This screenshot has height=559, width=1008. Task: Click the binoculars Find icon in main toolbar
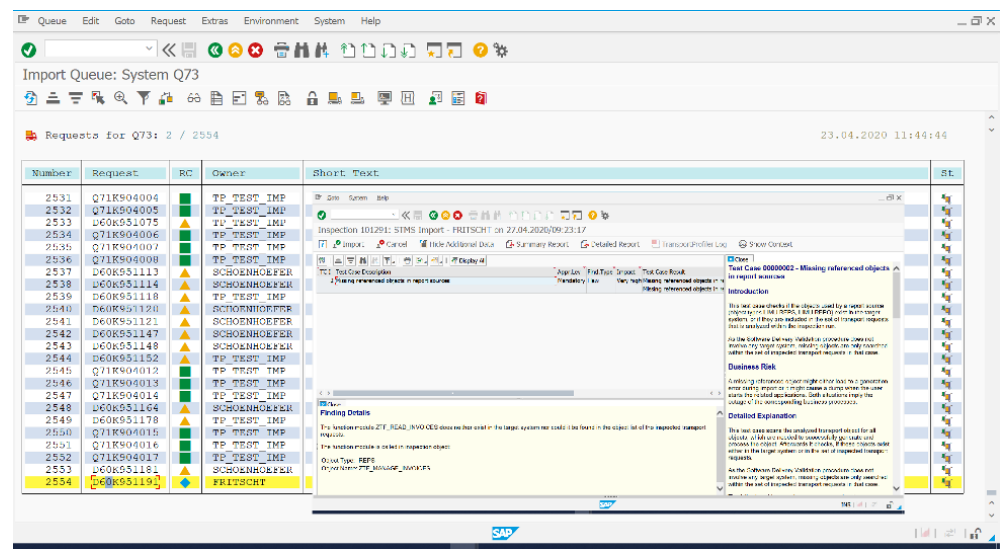tap(301, 49)
